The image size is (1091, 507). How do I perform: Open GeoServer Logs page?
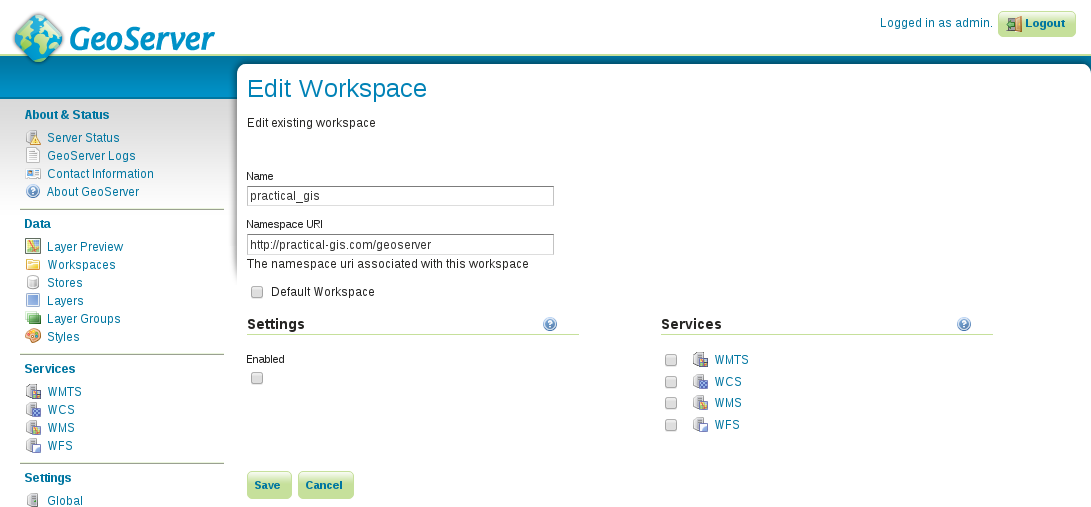91,156
